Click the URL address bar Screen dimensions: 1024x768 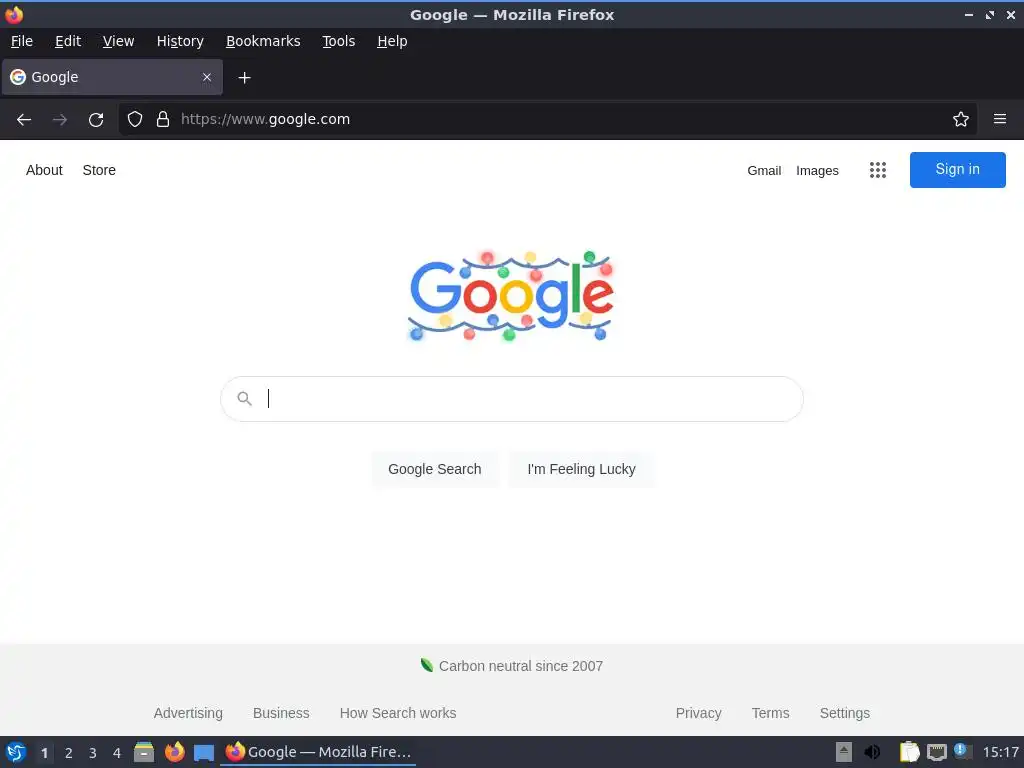[x=547, y=119]
